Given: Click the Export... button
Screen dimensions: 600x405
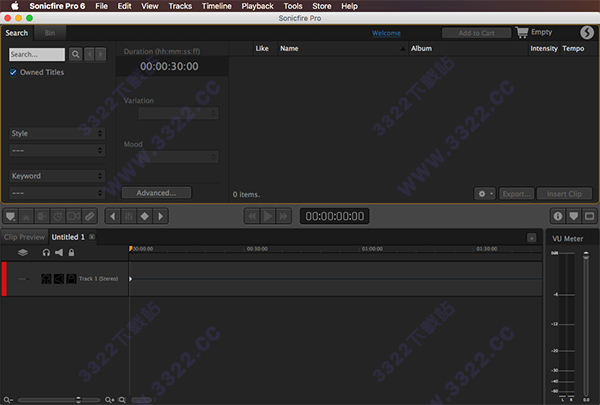Looking at the screenshot, I should [517, 194].
